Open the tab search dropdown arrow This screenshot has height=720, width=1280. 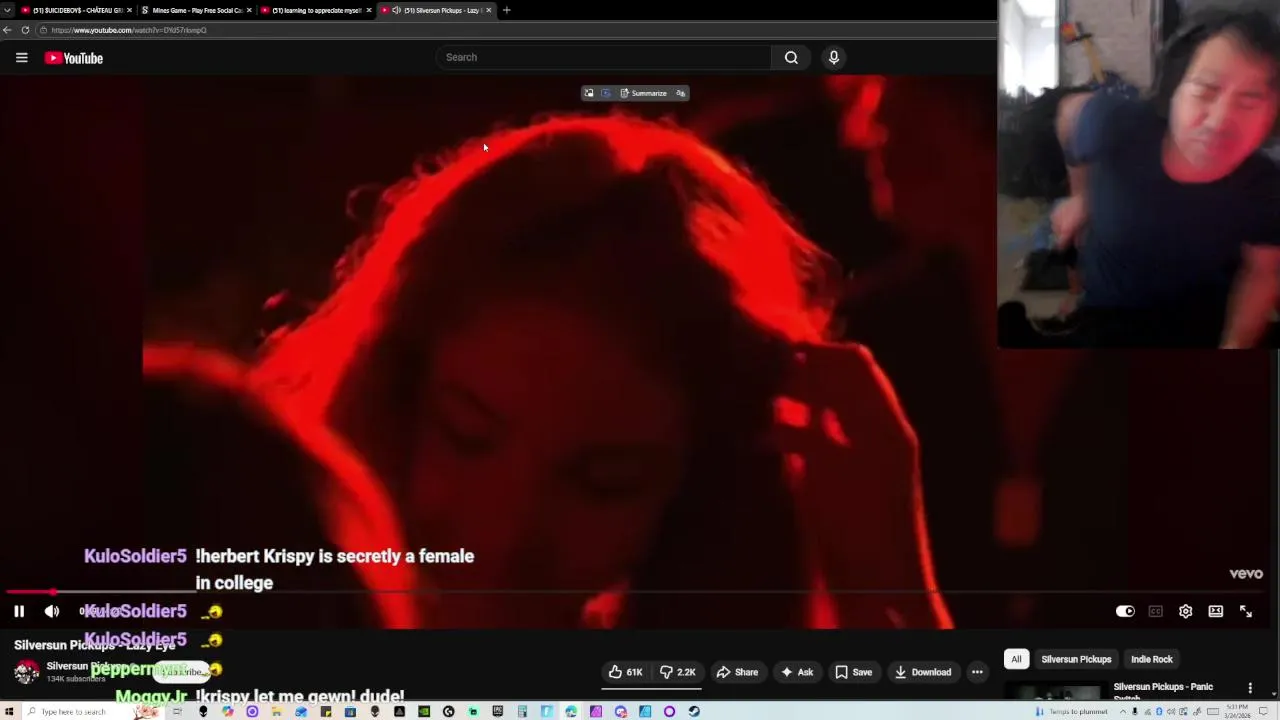click(x=6, y=10)
